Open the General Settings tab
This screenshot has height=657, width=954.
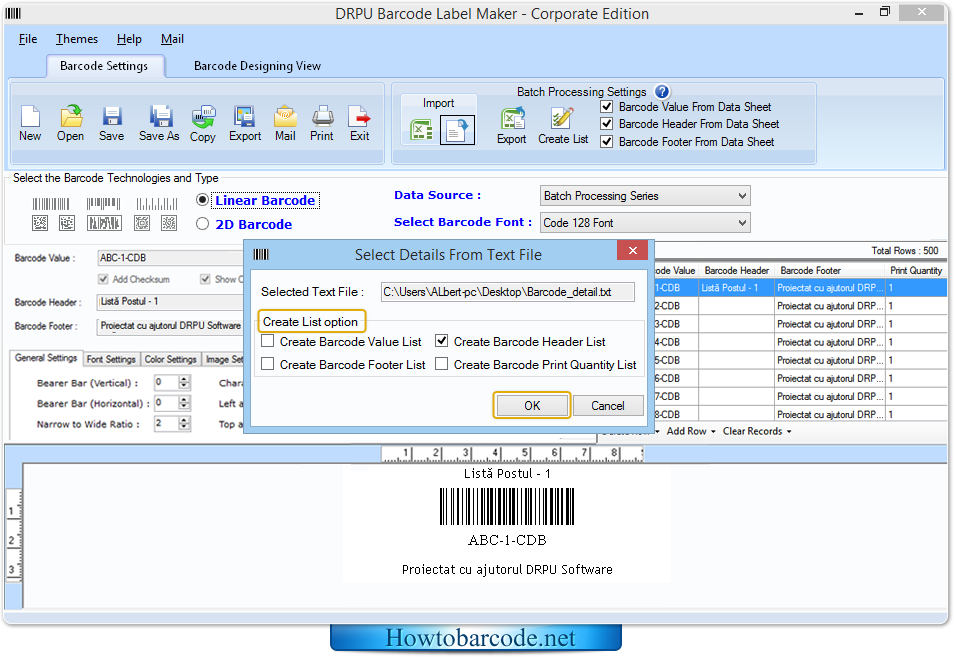[46, 358]
